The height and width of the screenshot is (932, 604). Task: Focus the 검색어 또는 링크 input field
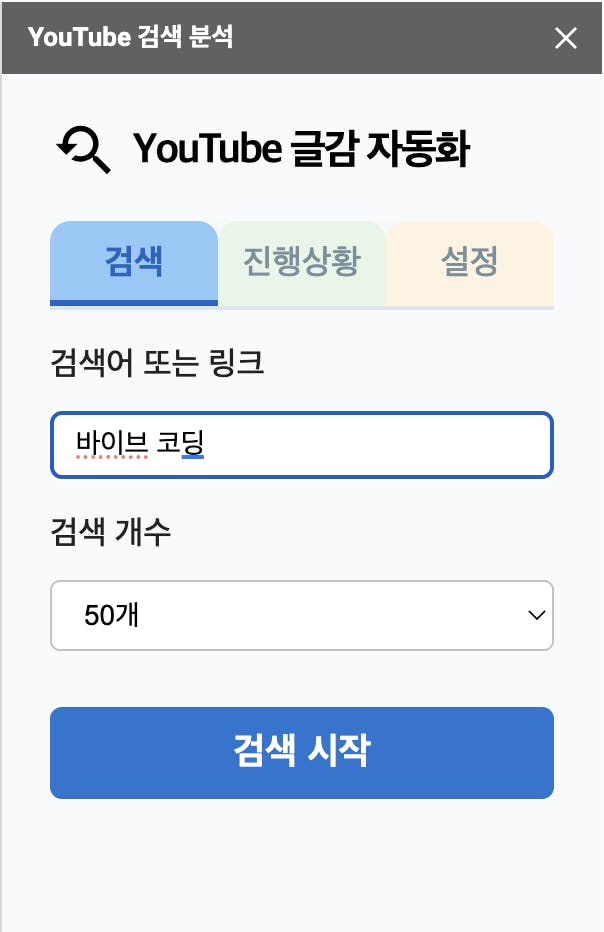pyautogui.click(x=302, y=445)
